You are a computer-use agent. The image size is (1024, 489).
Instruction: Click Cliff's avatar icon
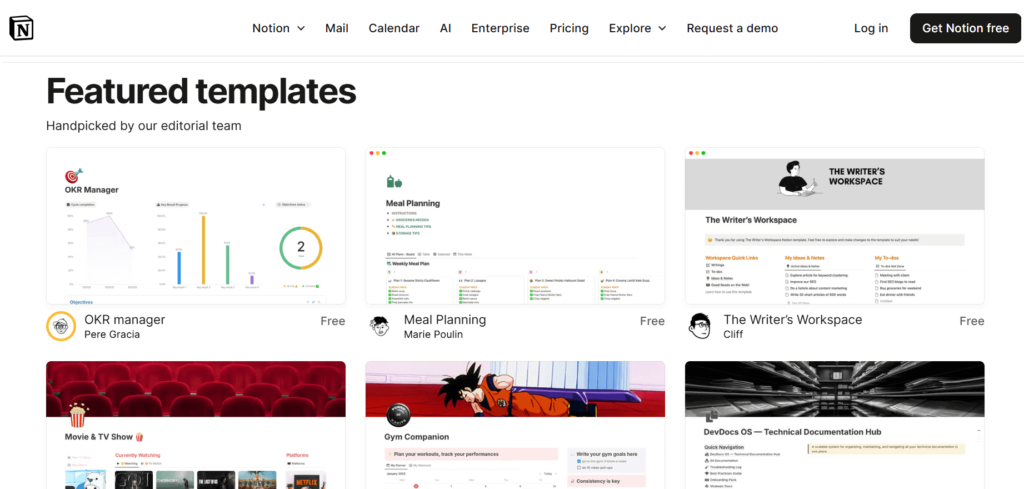point(700,326)
